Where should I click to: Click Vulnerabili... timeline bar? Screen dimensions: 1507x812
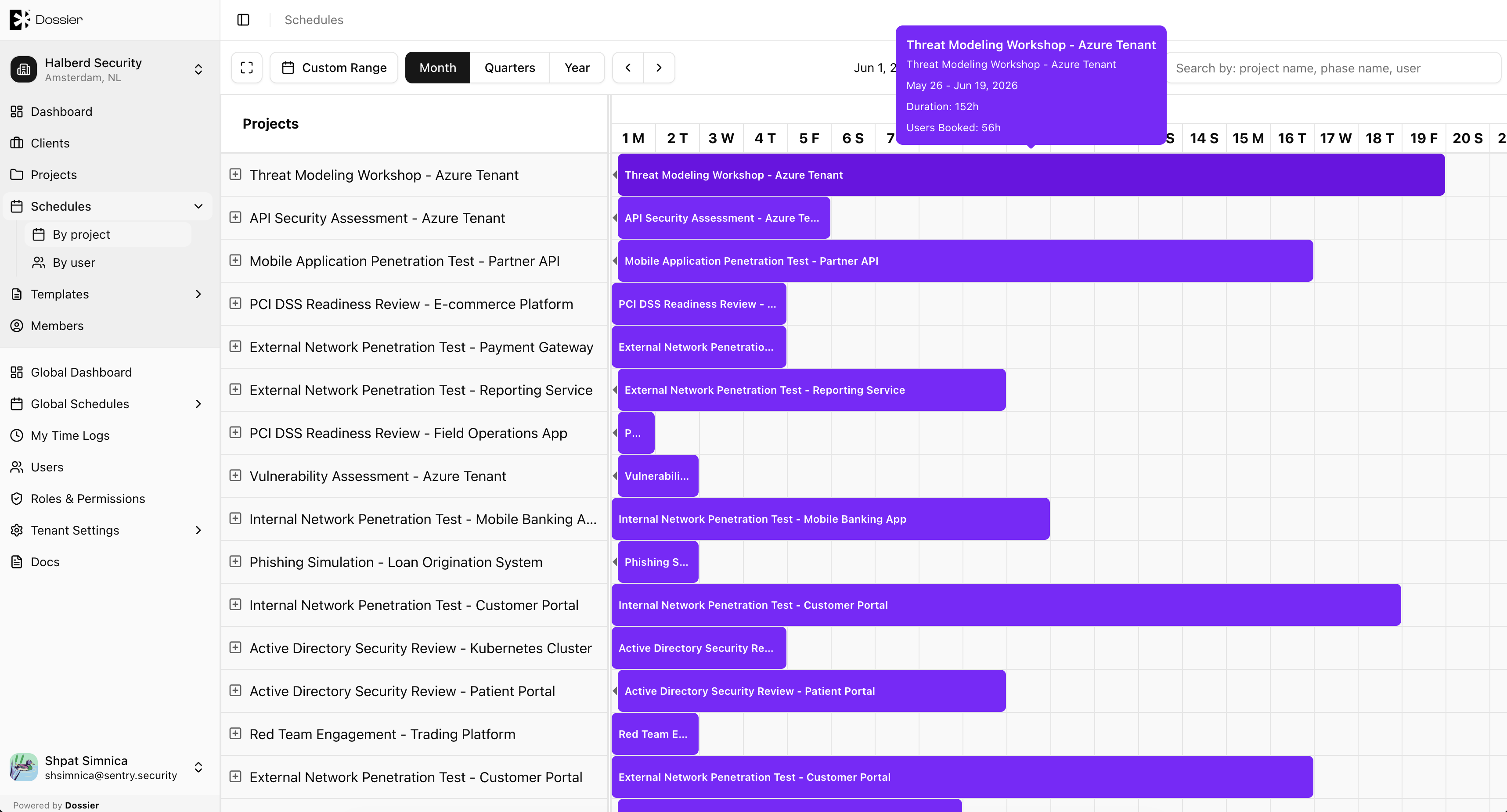[x=658, y=476]
